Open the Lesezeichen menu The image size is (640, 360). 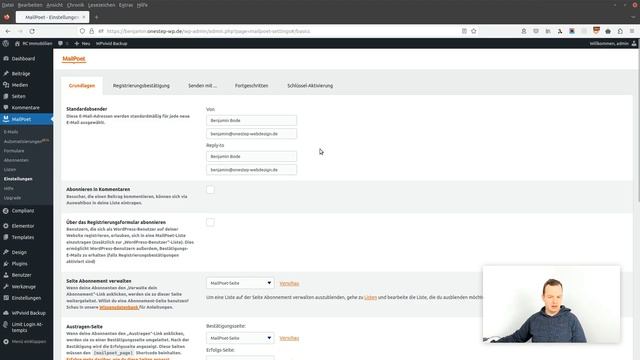102,5
